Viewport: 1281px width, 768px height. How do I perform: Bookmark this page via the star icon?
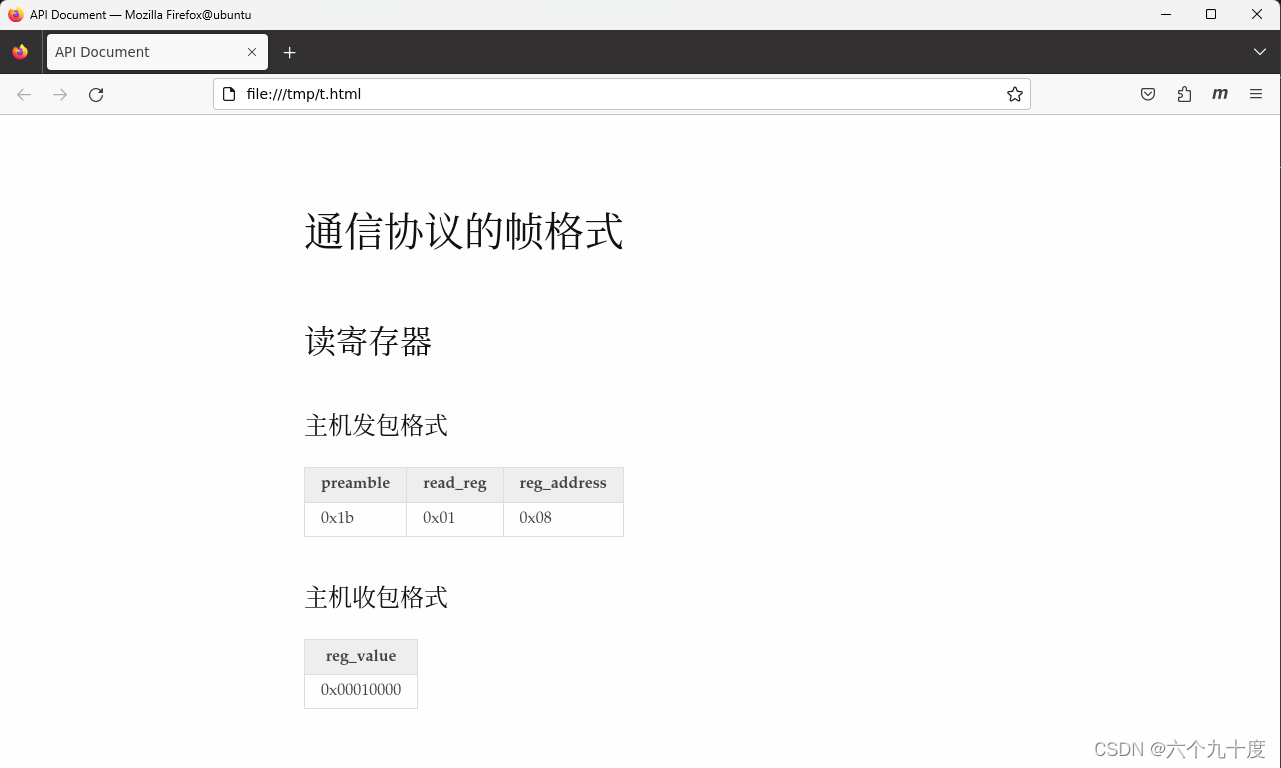(1014, 93)
